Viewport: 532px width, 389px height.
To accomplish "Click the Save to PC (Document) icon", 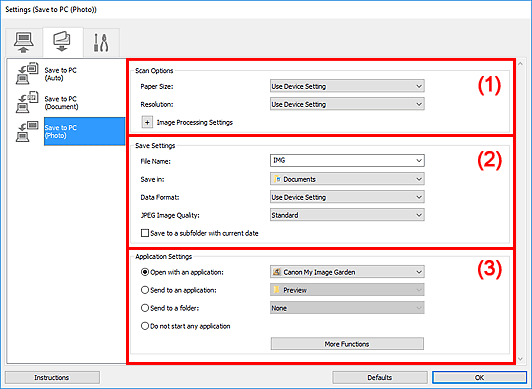I will (27, 102).
